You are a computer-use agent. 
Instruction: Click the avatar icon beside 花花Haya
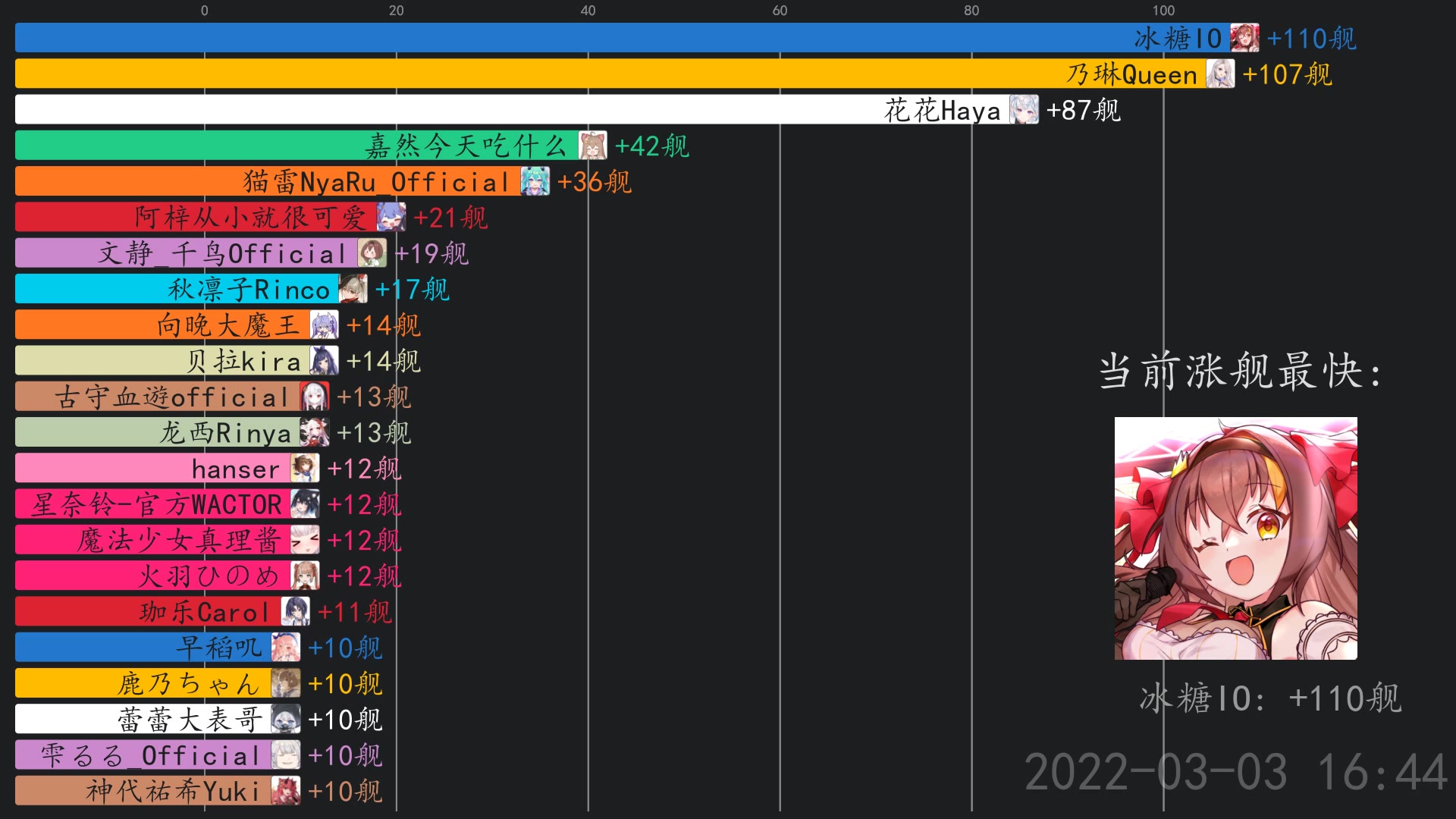[x=1024, y=109]
